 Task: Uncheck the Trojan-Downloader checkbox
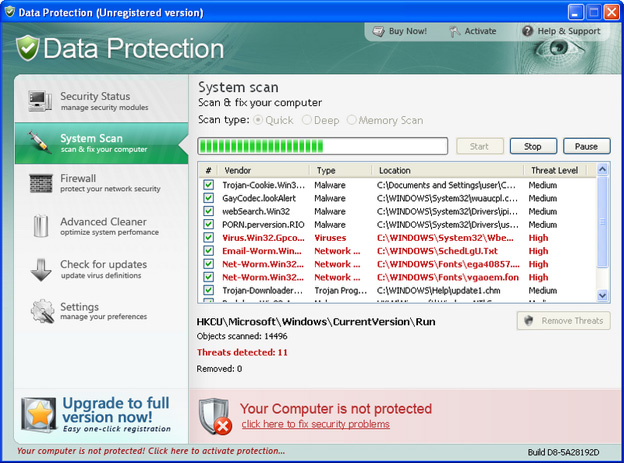pos(209,290)
